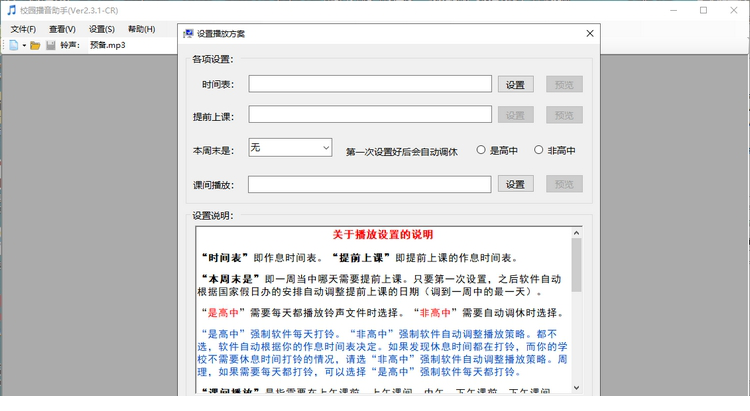Click the 时间表 text input field

[370, 84]
